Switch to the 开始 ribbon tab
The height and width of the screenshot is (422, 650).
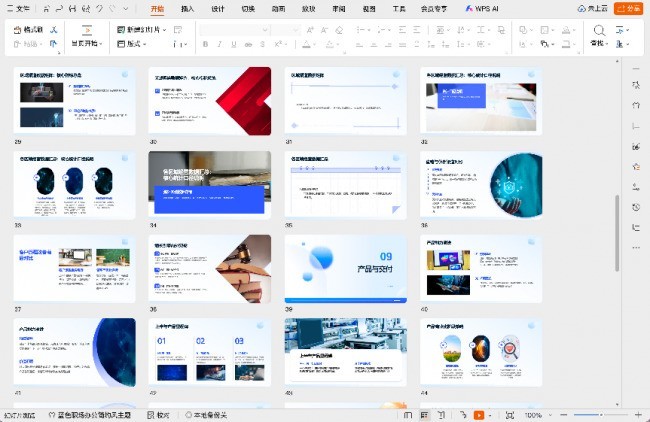click(157, 8)
